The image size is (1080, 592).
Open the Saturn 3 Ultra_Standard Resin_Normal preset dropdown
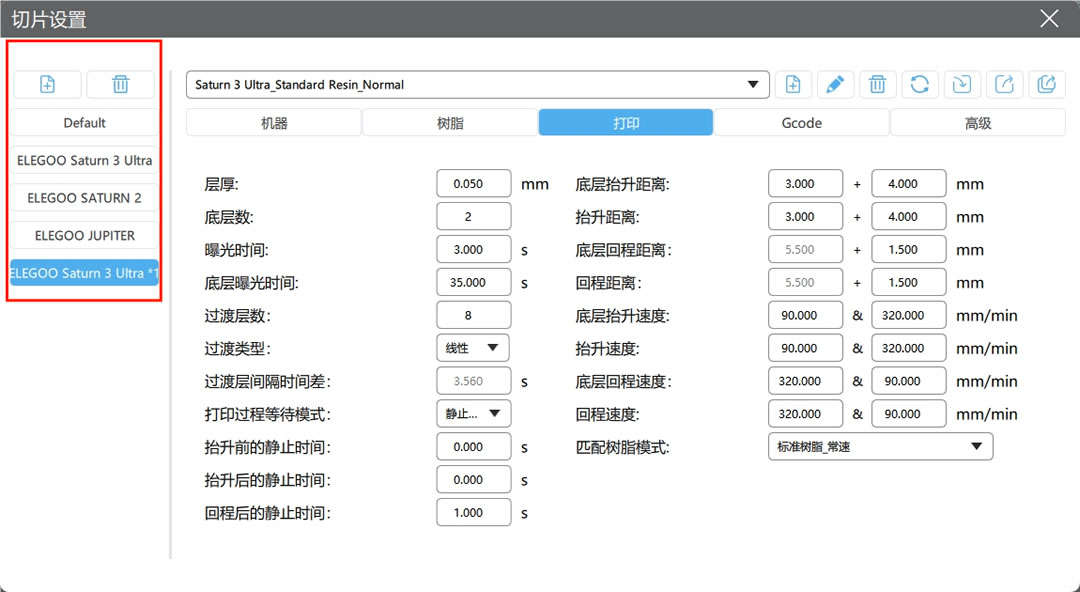click(477, 84)
